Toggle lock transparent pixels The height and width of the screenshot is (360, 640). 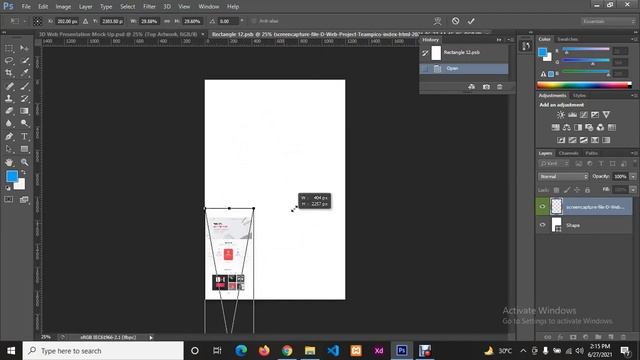[556, 190]
